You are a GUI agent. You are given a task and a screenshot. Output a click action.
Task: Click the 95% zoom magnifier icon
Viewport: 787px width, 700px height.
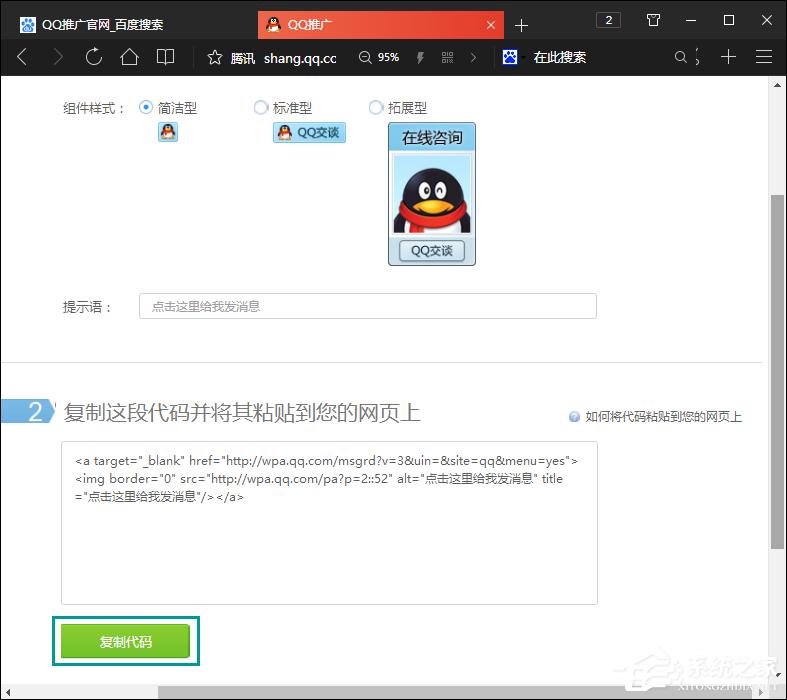tap(365, 57)
